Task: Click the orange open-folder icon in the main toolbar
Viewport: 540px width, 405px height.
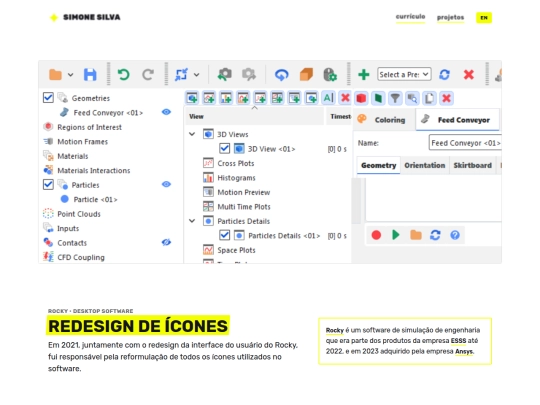Action: pyautogui.click(x=55, y=74)
